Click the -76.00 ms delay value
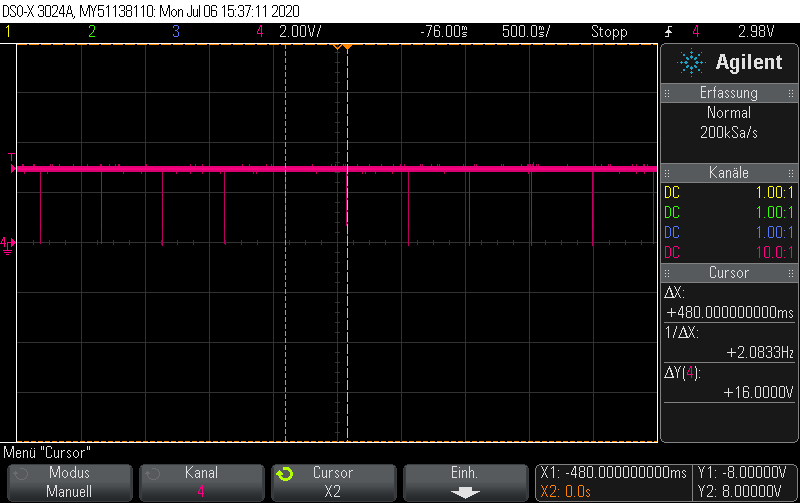The width and height of the screenshot is (800, 503). [x=444, y=32]
